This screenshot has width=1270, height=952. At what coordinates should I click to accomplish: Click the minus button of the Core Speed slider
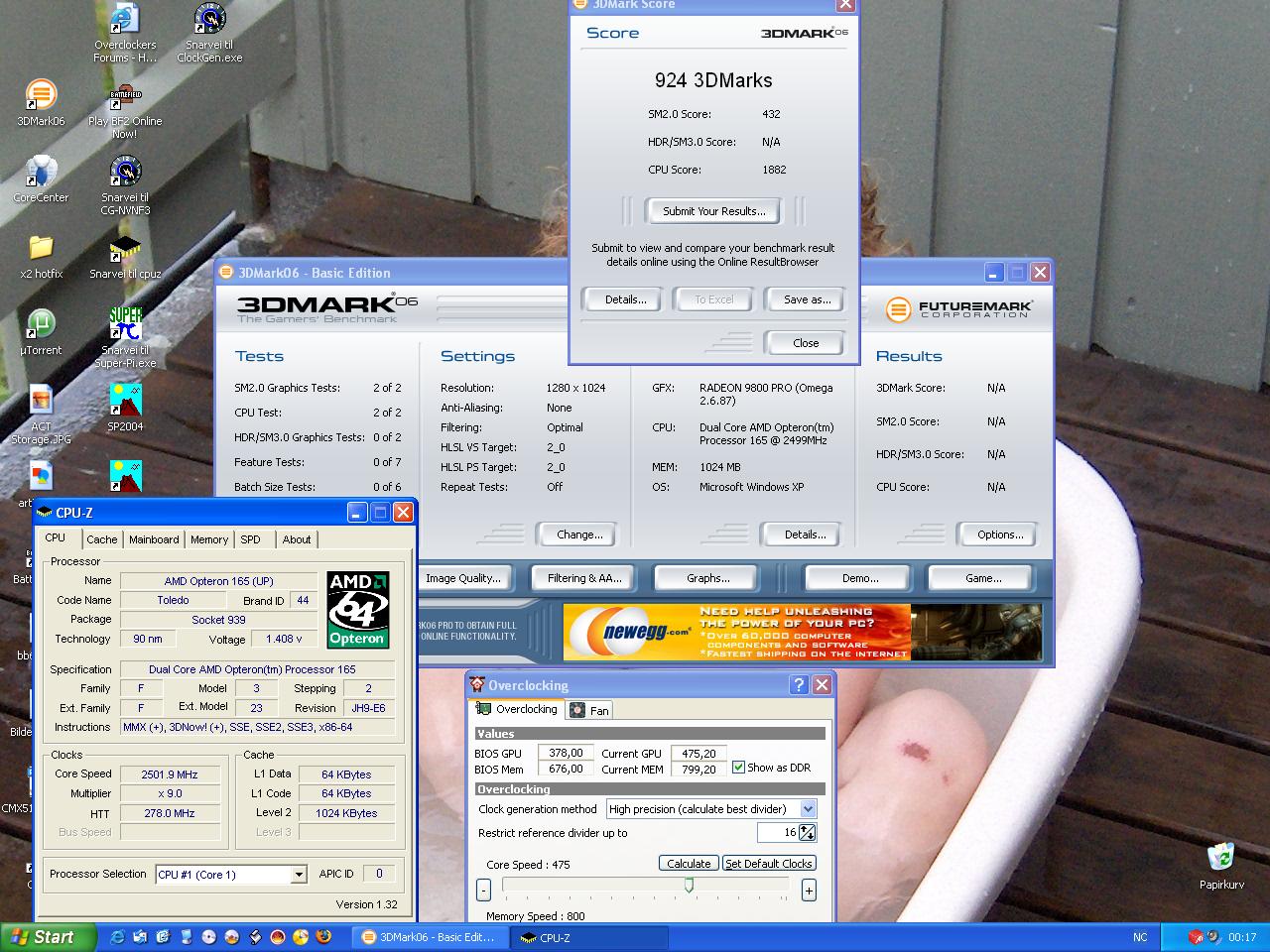tap(483, 891)
